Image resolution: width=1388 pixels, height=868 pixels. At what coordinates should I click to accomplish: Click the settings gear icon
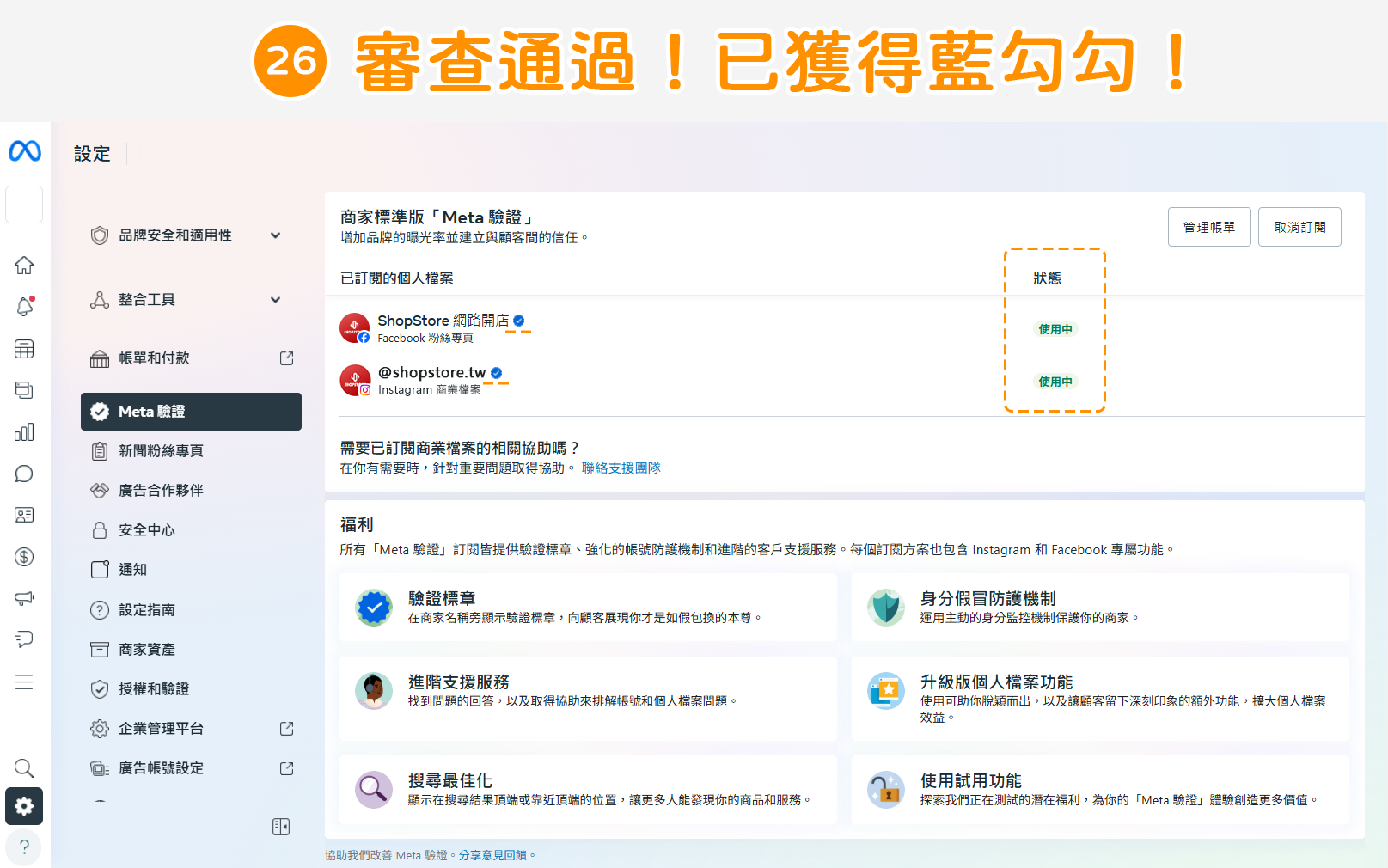point(24,806)
